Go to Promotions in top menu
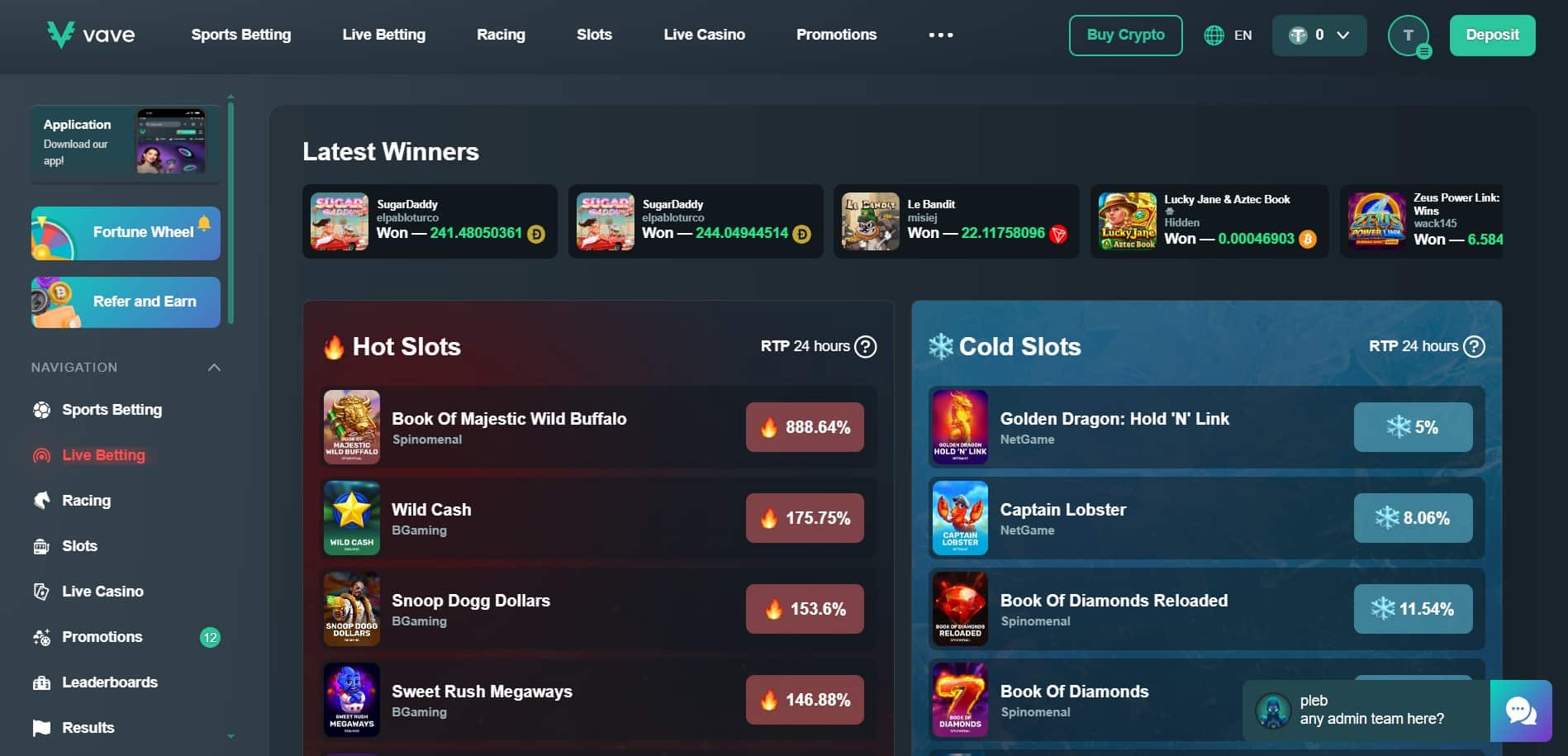 (836, 35)
